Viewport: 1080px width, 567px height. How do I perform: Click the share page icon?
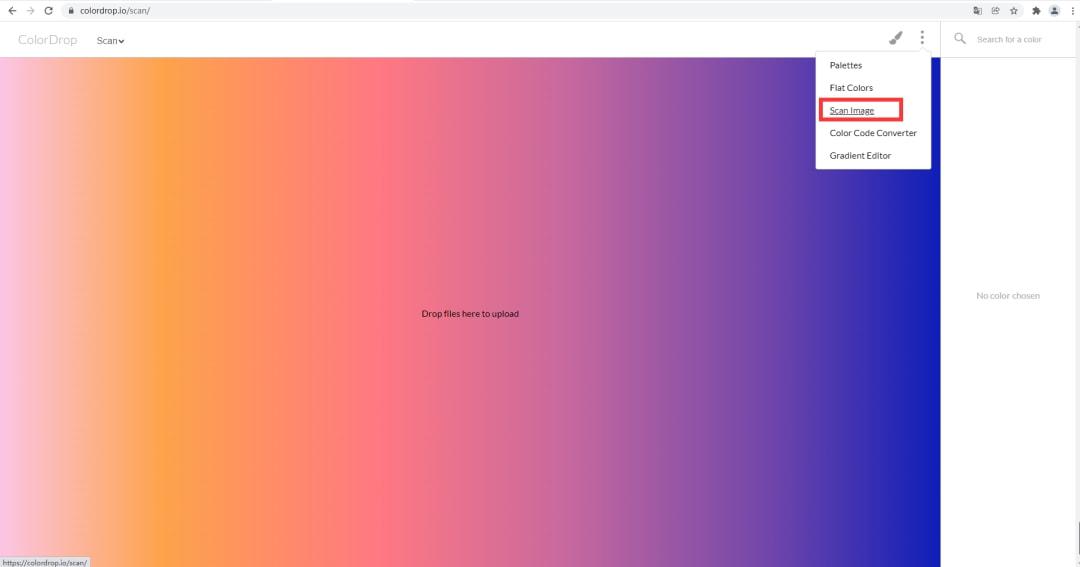pos(996,10)
